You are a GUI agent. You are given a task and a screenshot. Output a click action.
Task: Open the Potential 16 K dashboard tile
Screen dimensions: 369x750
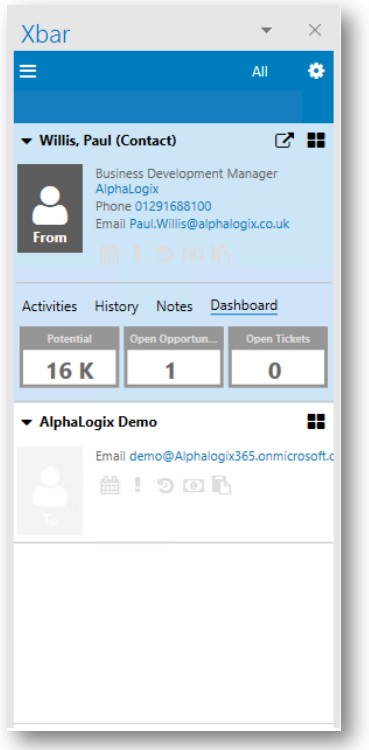click(69, 357)
